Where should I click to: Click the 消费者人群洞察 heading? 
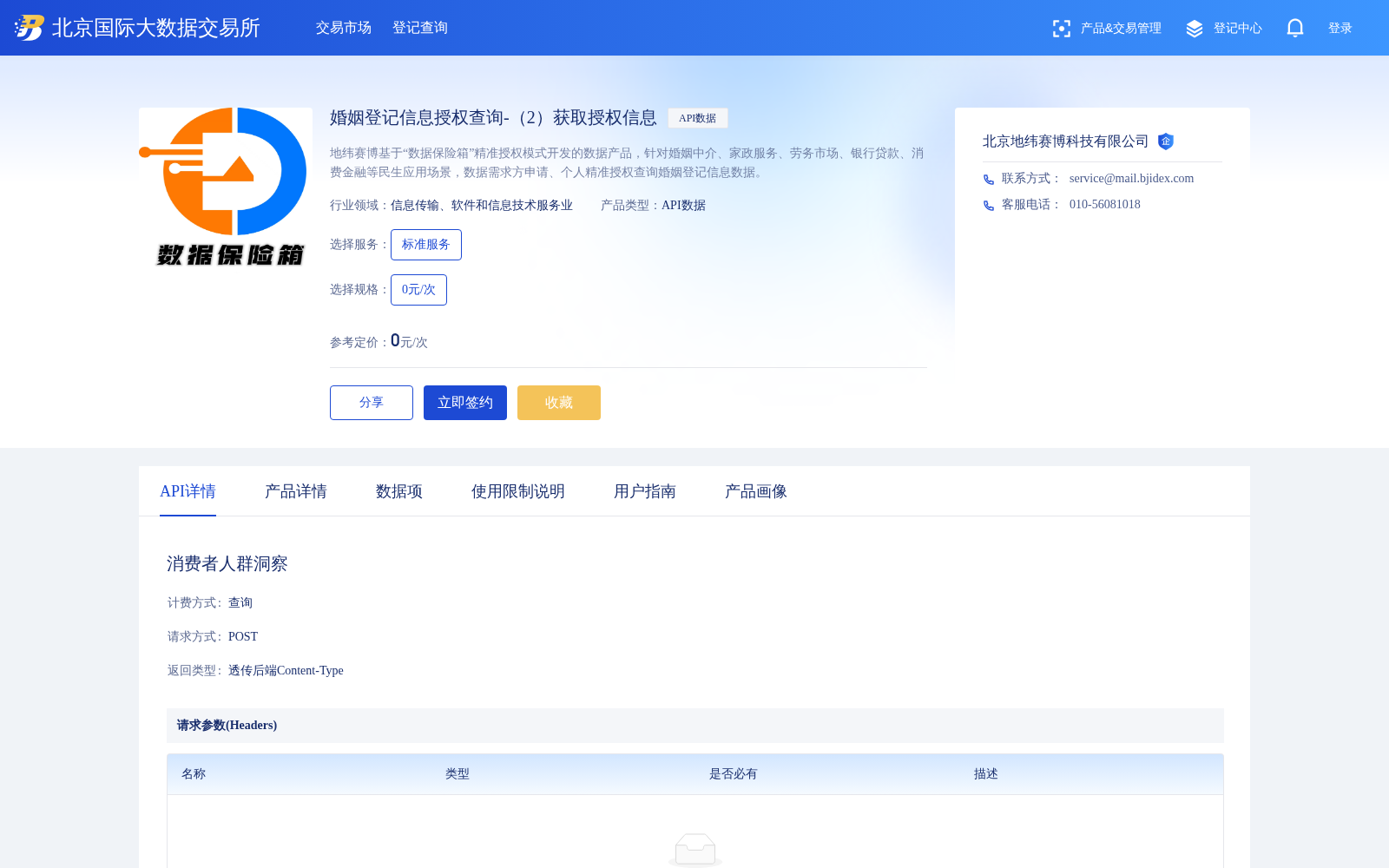point(227,564)
